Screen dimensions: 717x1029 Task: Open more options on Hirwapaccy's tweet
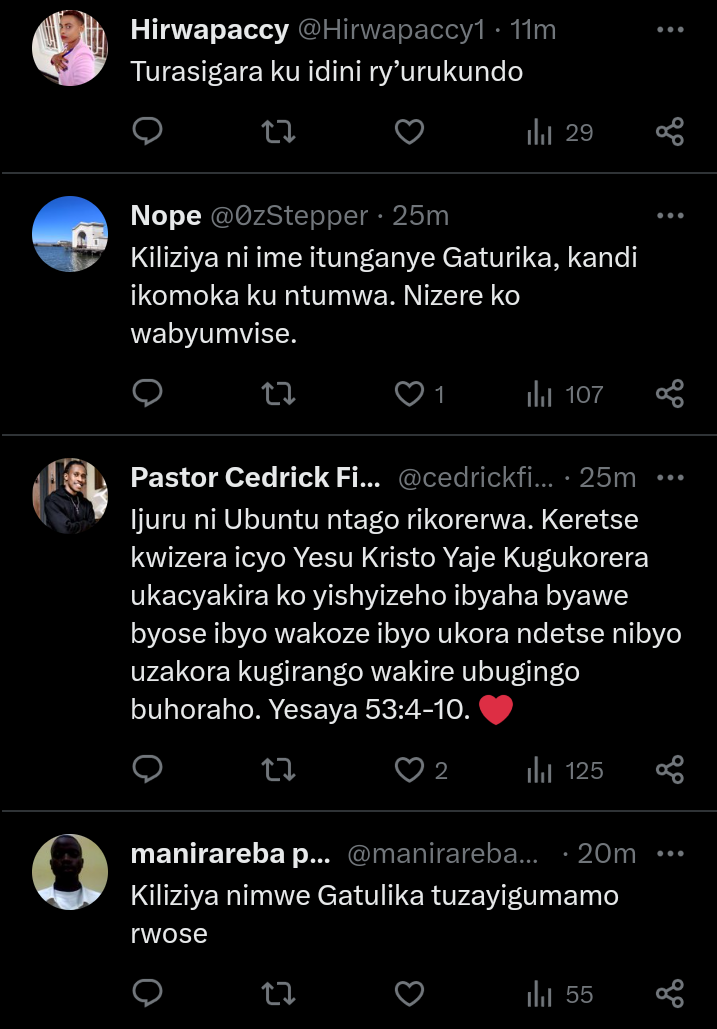tap(669, 30)
